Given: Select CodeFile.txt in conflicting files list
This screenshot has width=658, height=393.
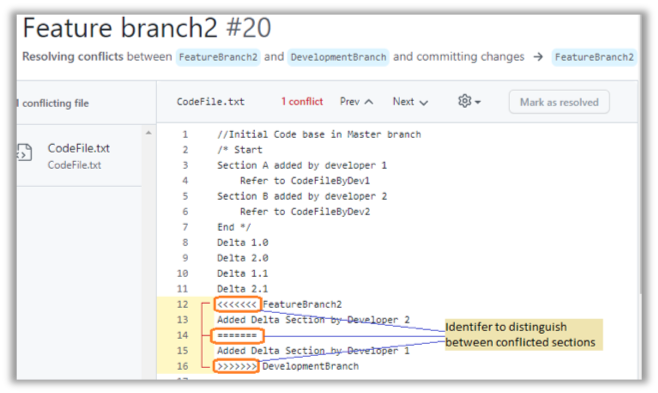Looking at the screenshot, I should pos(78,155).
